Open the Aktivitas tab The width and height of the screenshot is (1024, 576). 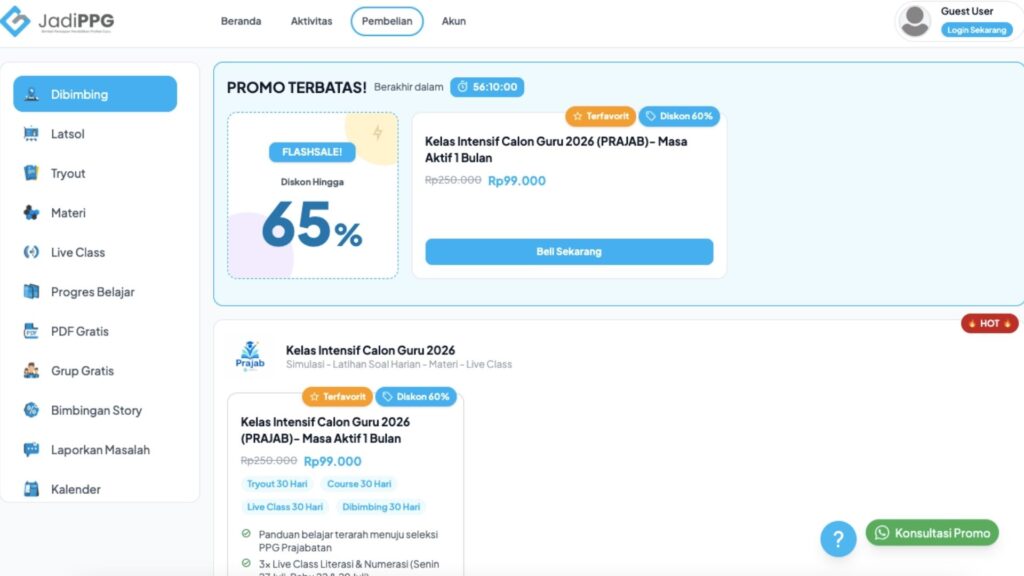(312, 21)
